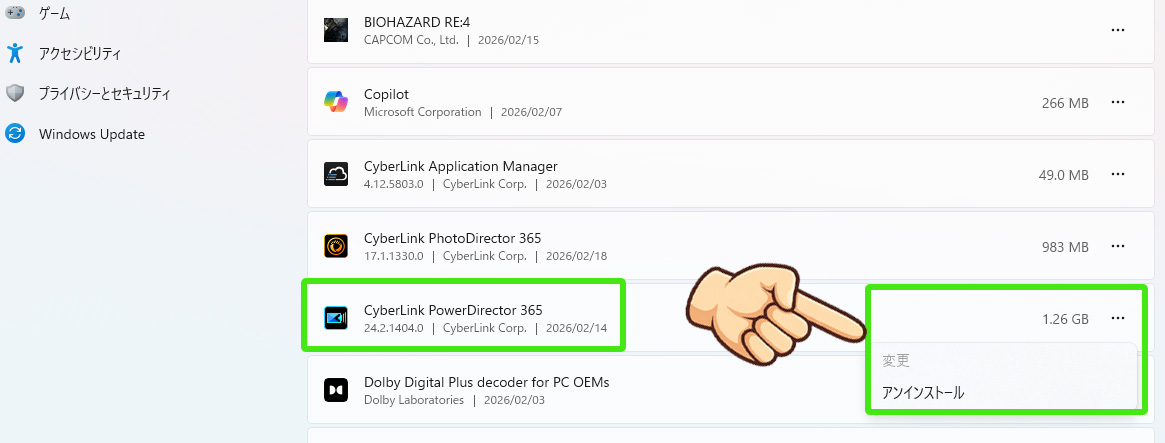Click the BIOHAZARD RE:4 app icon
The image size is (1165, 443).
click(x=336, y=30)
